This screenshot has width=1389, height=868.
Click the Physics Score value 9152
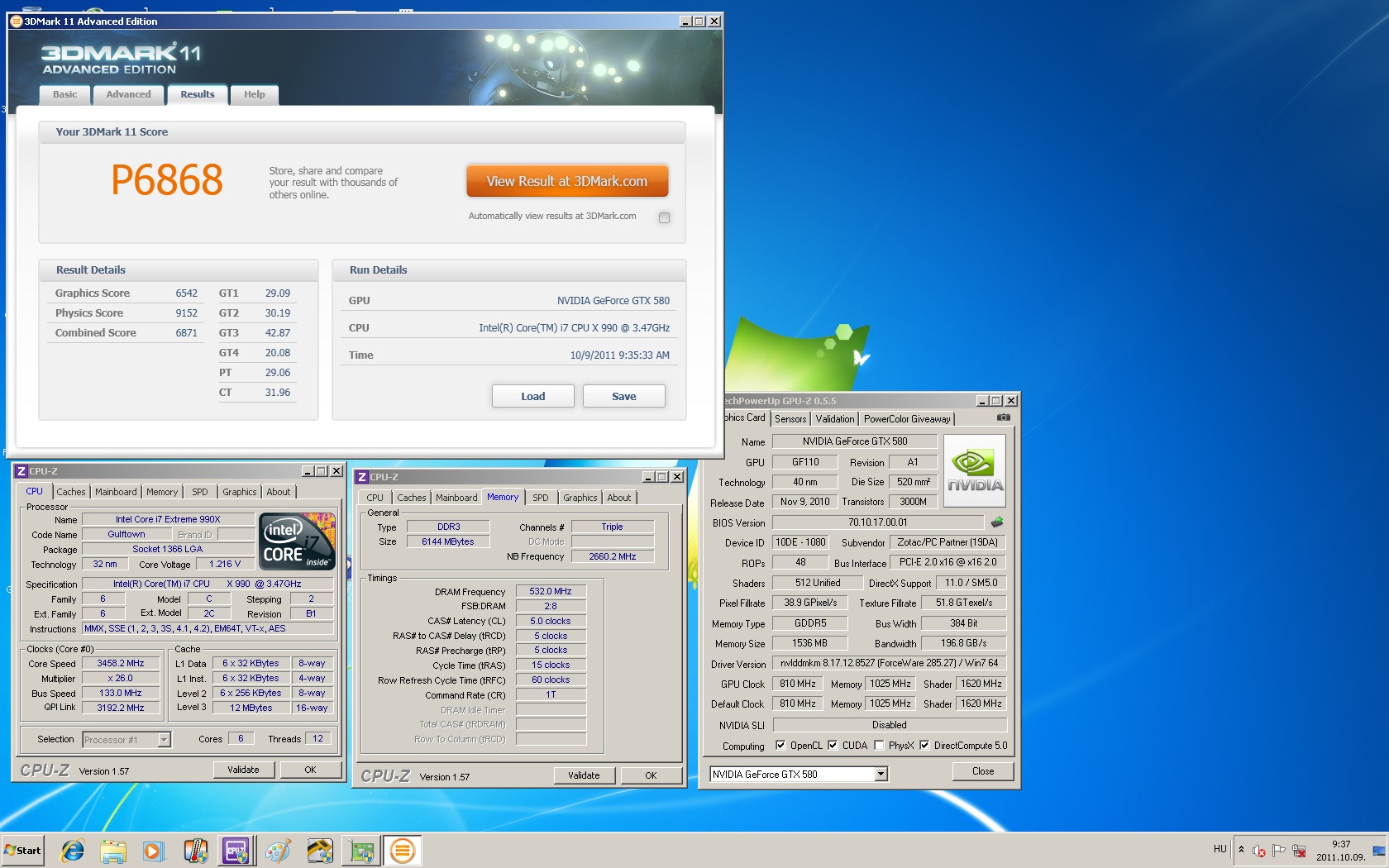pyautogui.click(x=187, y=313)
